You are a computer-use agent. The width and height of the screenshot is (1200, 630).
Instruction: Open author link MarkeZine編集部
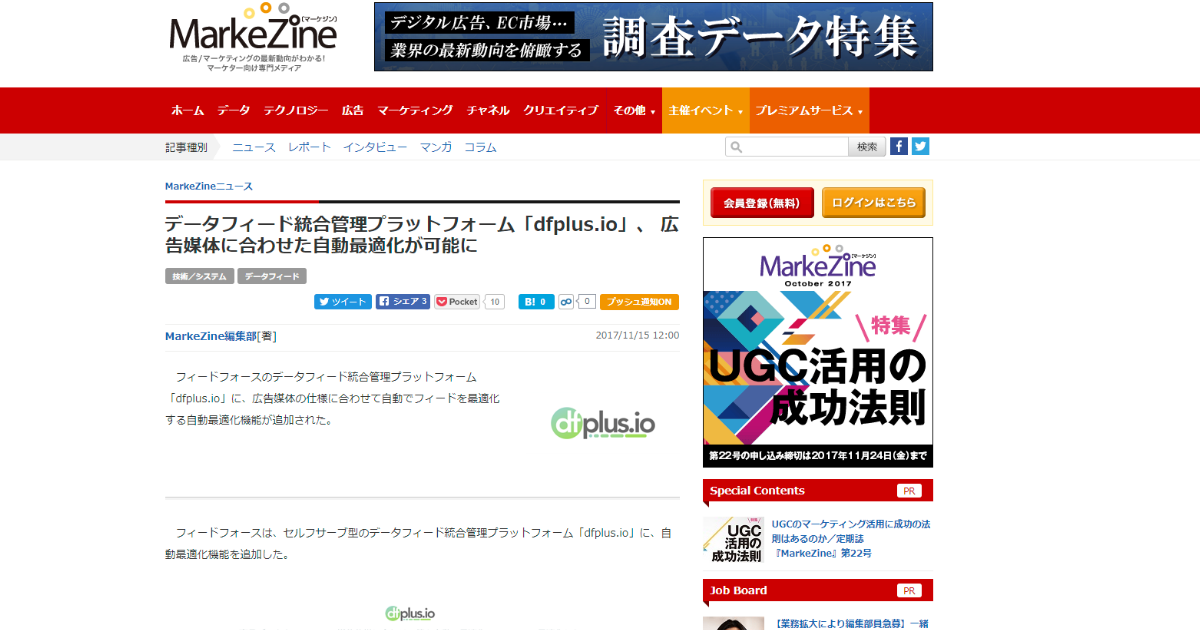click(x=211, y=336)
